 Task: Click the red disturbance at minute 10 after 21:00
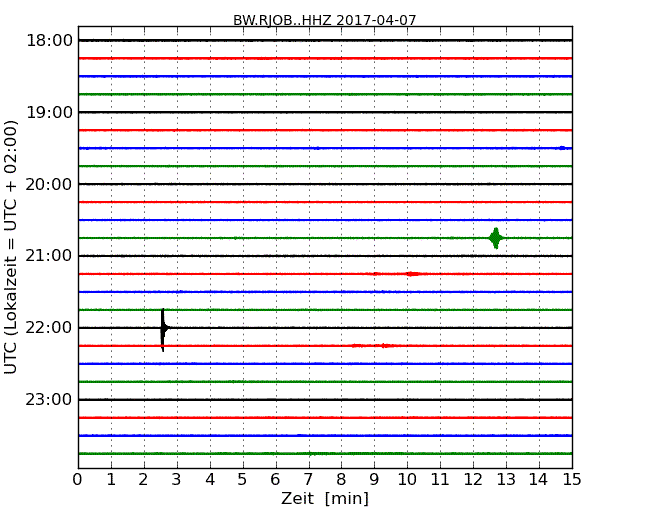pos(412,274)
